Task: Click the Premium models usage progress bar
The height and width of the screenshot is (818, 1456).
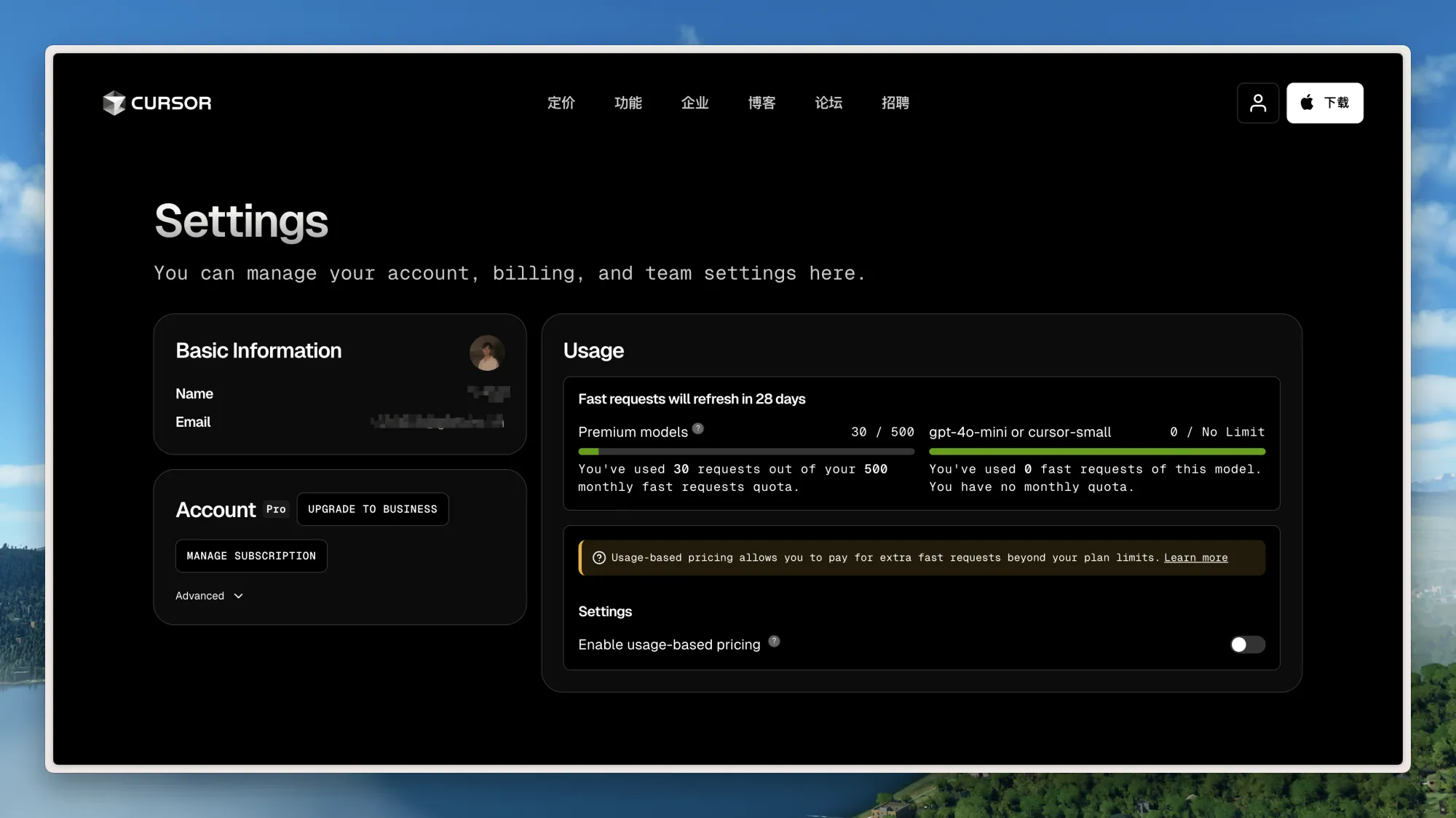Action: 745,452
